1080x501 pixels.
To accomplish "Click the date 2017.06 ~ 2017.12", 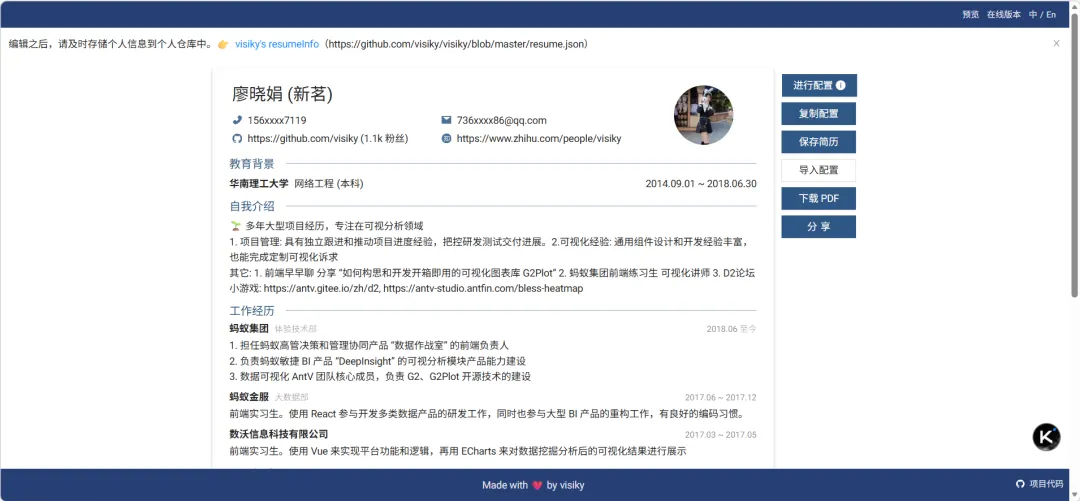I will (x=720, y=398).
